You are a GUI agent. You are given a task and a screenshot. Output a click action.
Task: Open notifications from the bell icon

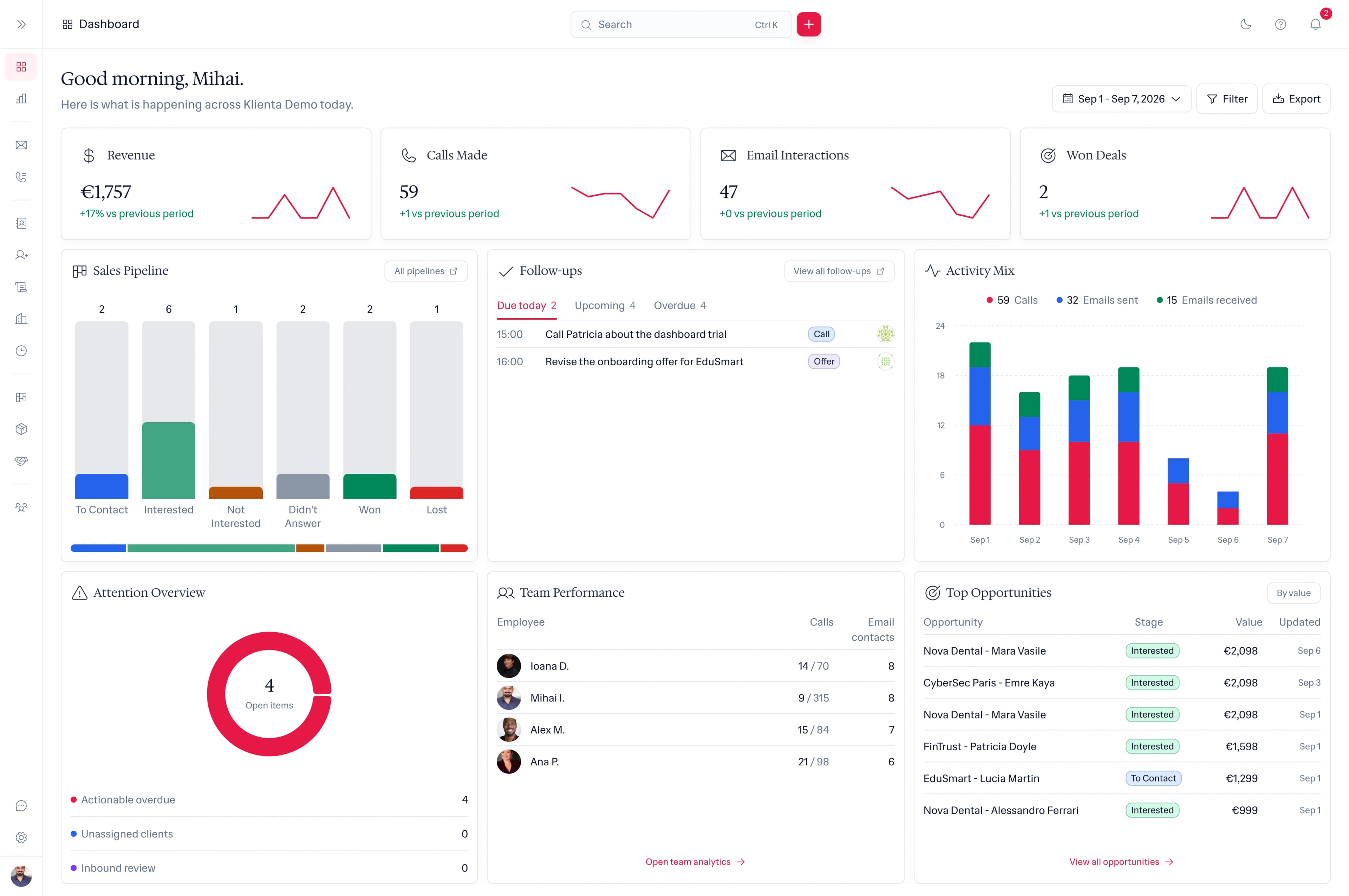click(1315, 24)
